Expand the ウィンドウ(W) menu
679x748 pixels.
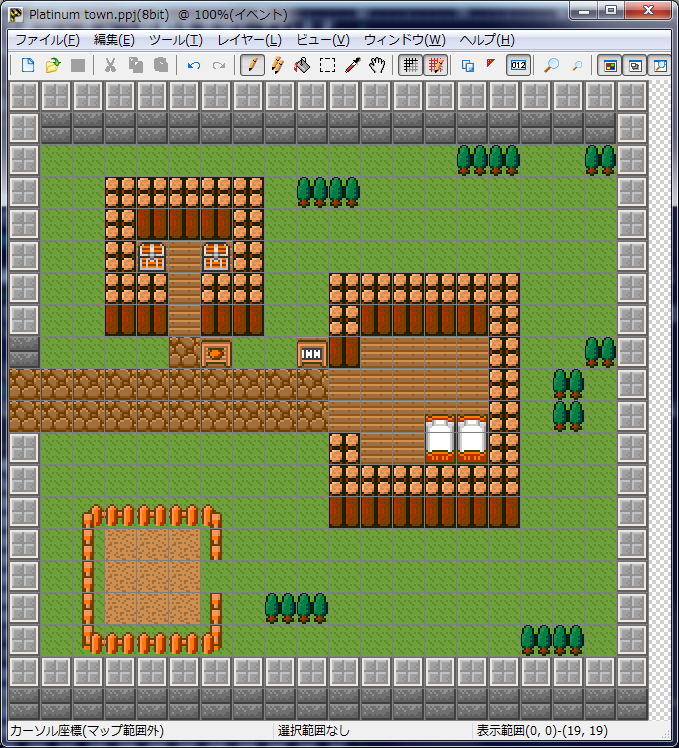click(x=404, y=40)
